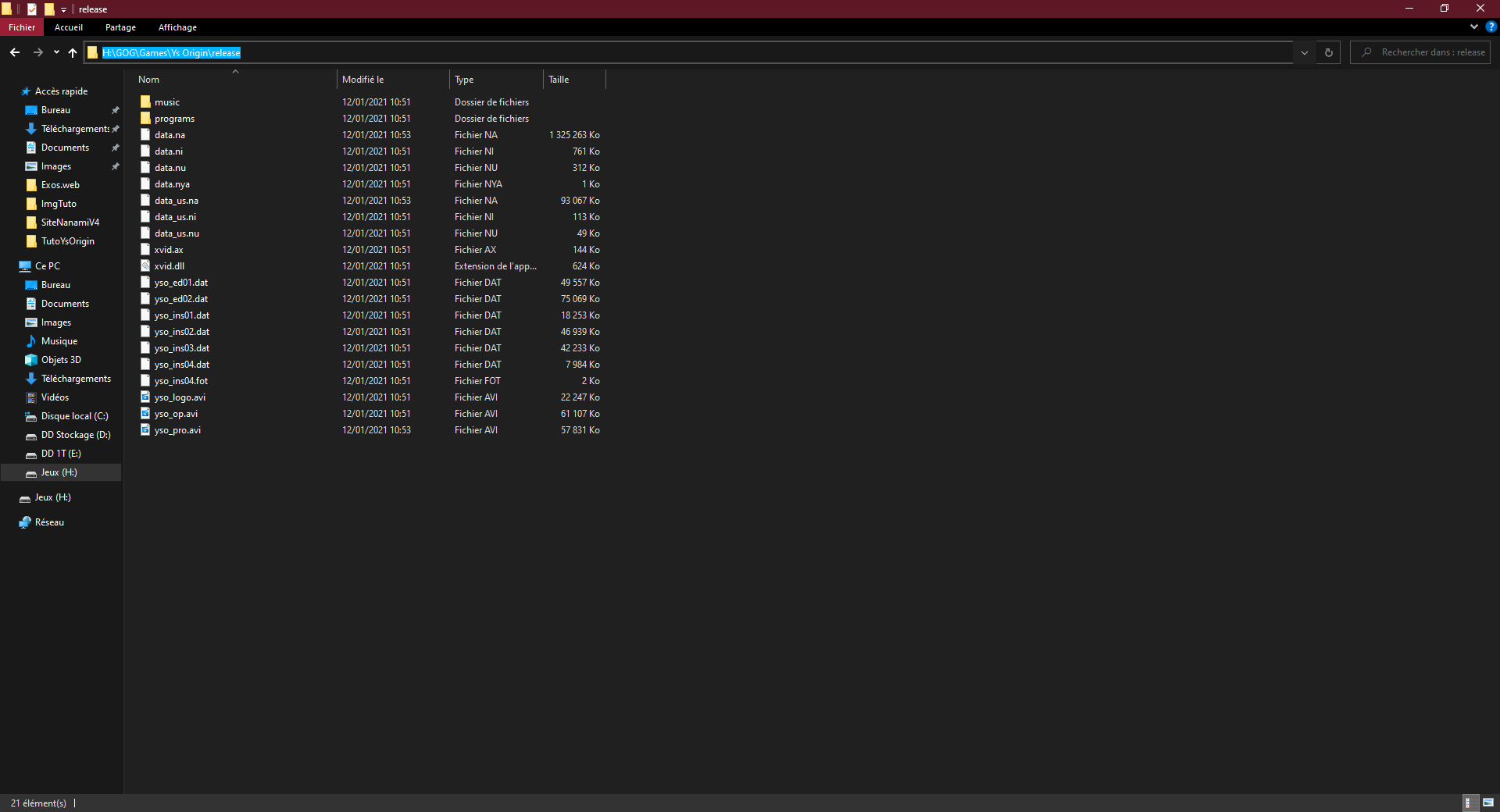Expand the ribbon with the chevron
This screenshot has width=1500, height=812.
click(x=1474, y=27)
